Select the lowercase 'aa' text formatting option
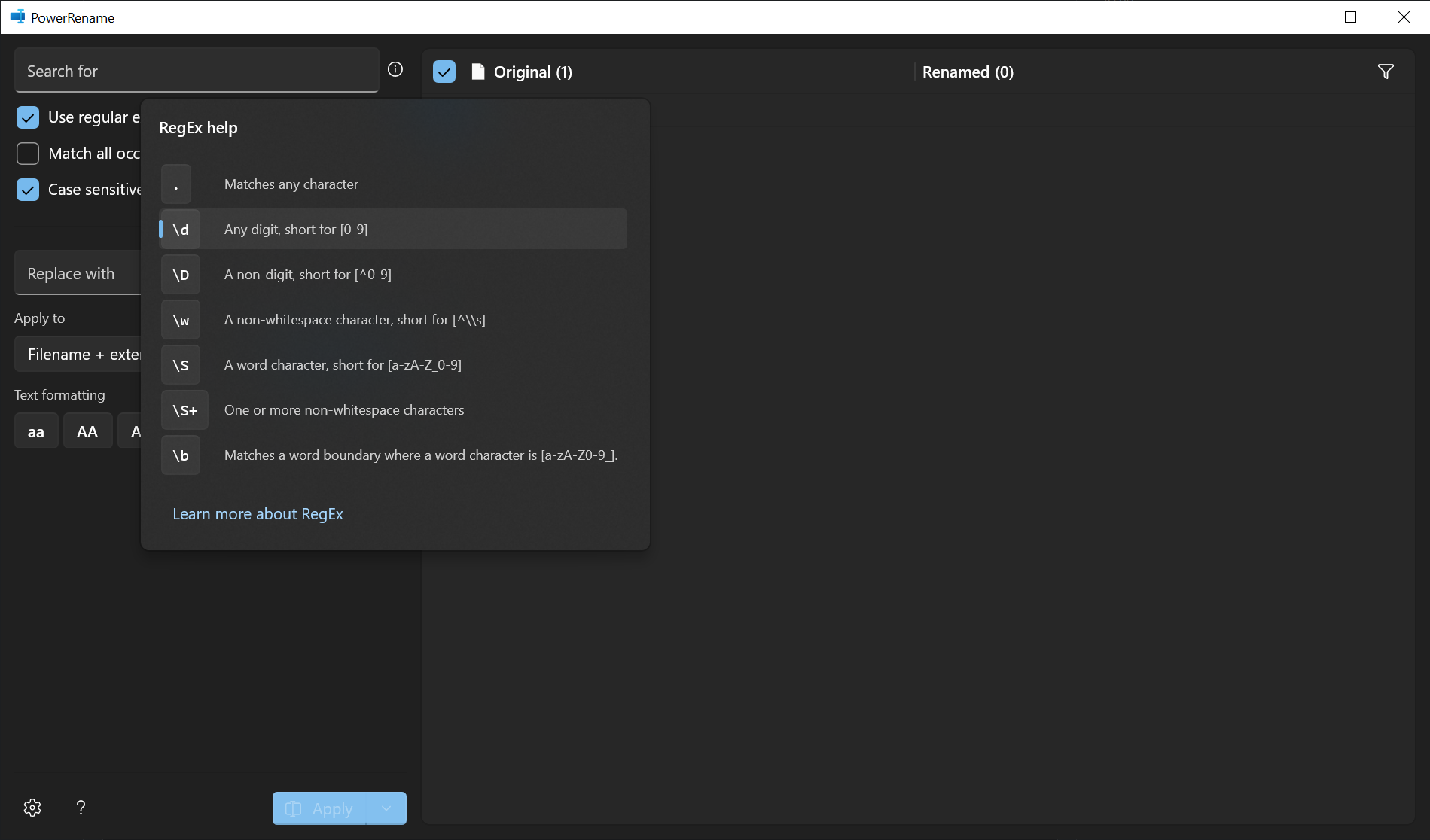This screenshot has width=1430, height=840. (x=35, y=431)
